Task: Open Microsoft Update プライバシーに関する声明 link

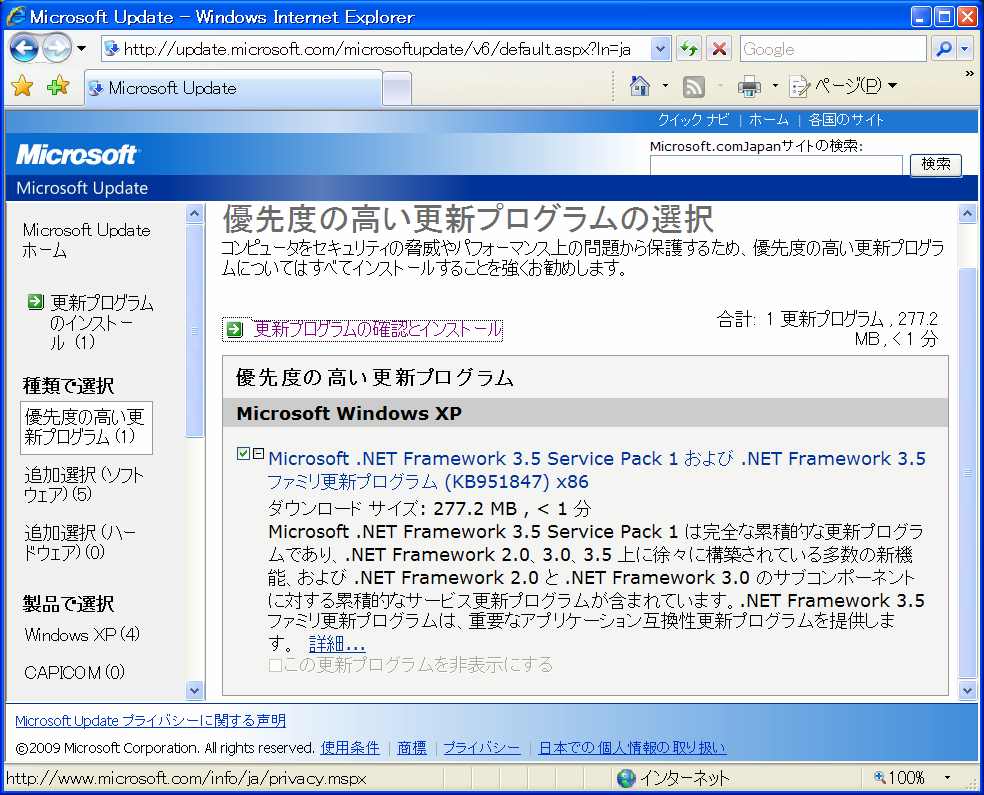Action: (x=151, y=721)
